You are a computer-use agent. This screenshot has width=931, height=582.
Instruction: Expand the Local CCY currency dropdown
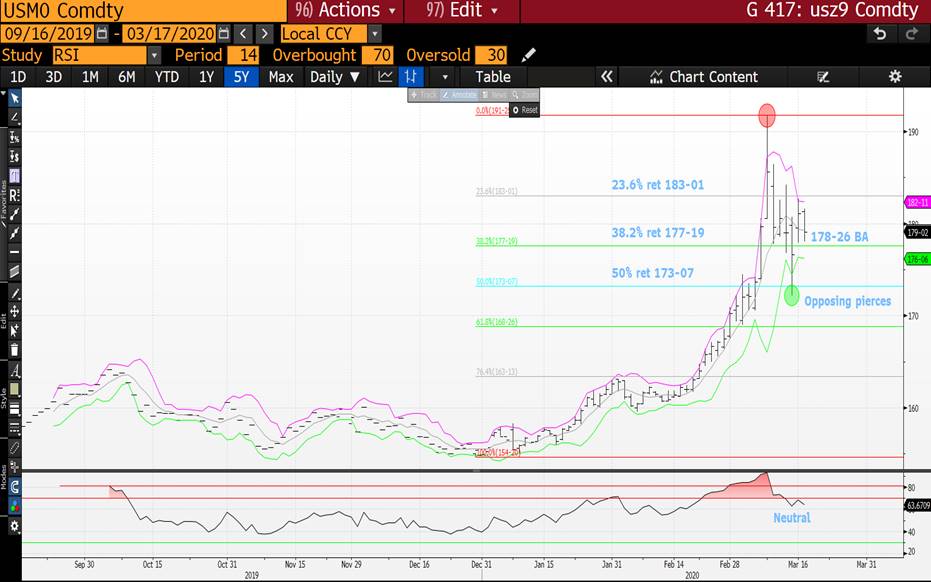tap(375, 34)
